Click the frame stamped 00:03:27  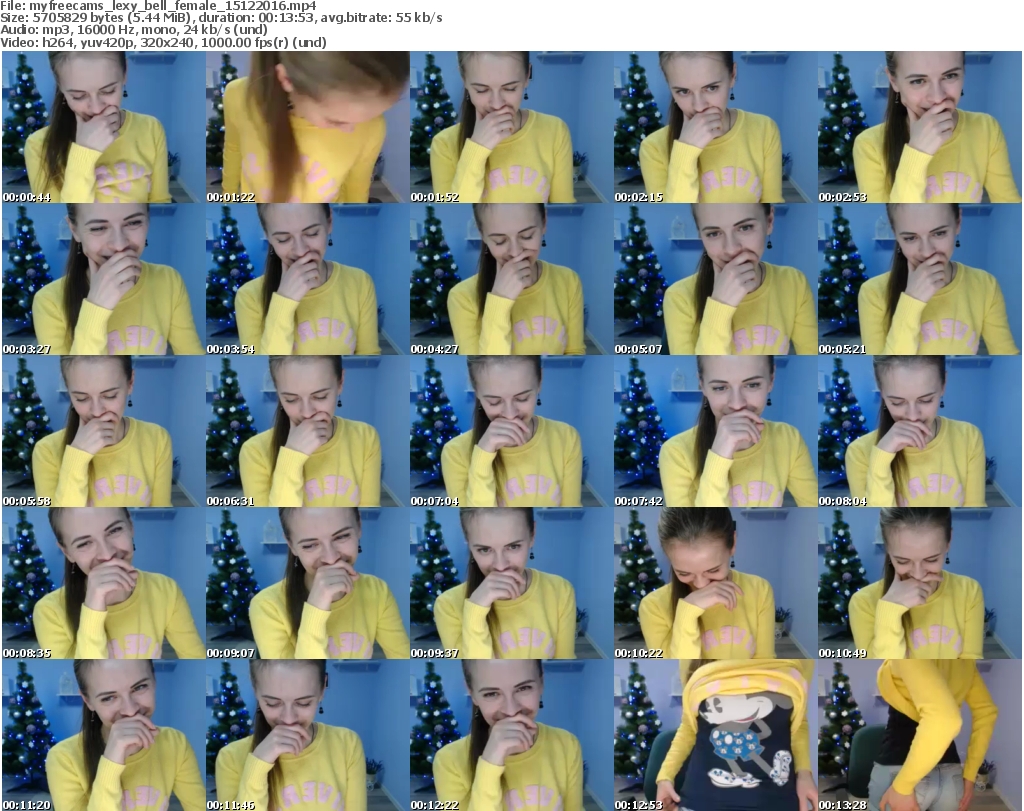(x=104, y=279)
